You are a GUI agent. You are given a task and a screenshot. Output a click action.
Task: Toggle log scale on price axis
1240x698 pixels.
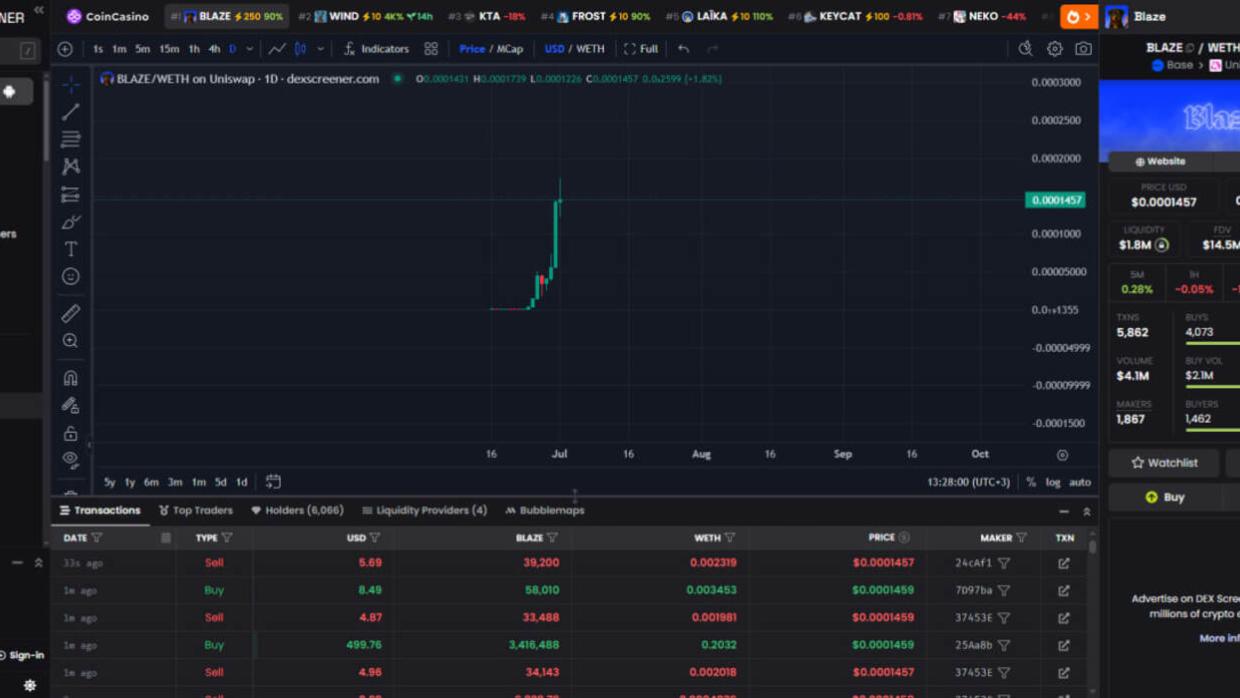[x=1053, y=482]
